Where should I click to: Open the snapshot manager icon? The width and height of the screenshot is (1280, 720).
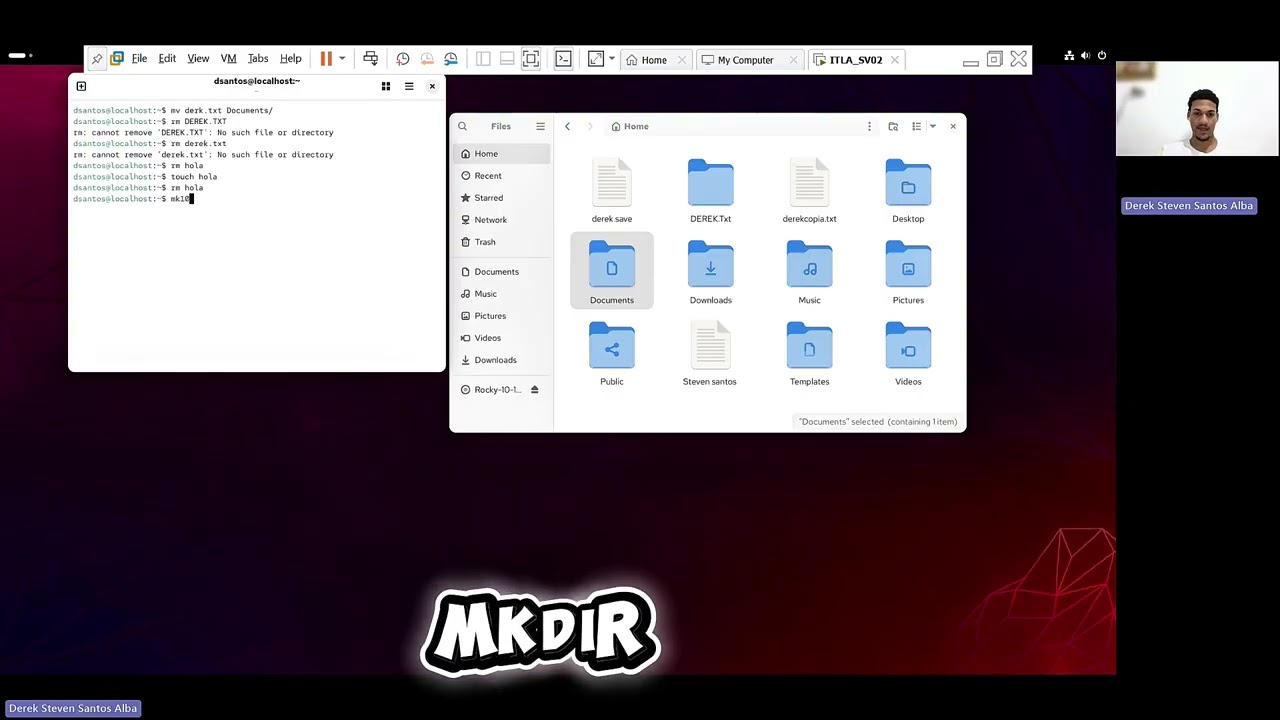(451, 60)
